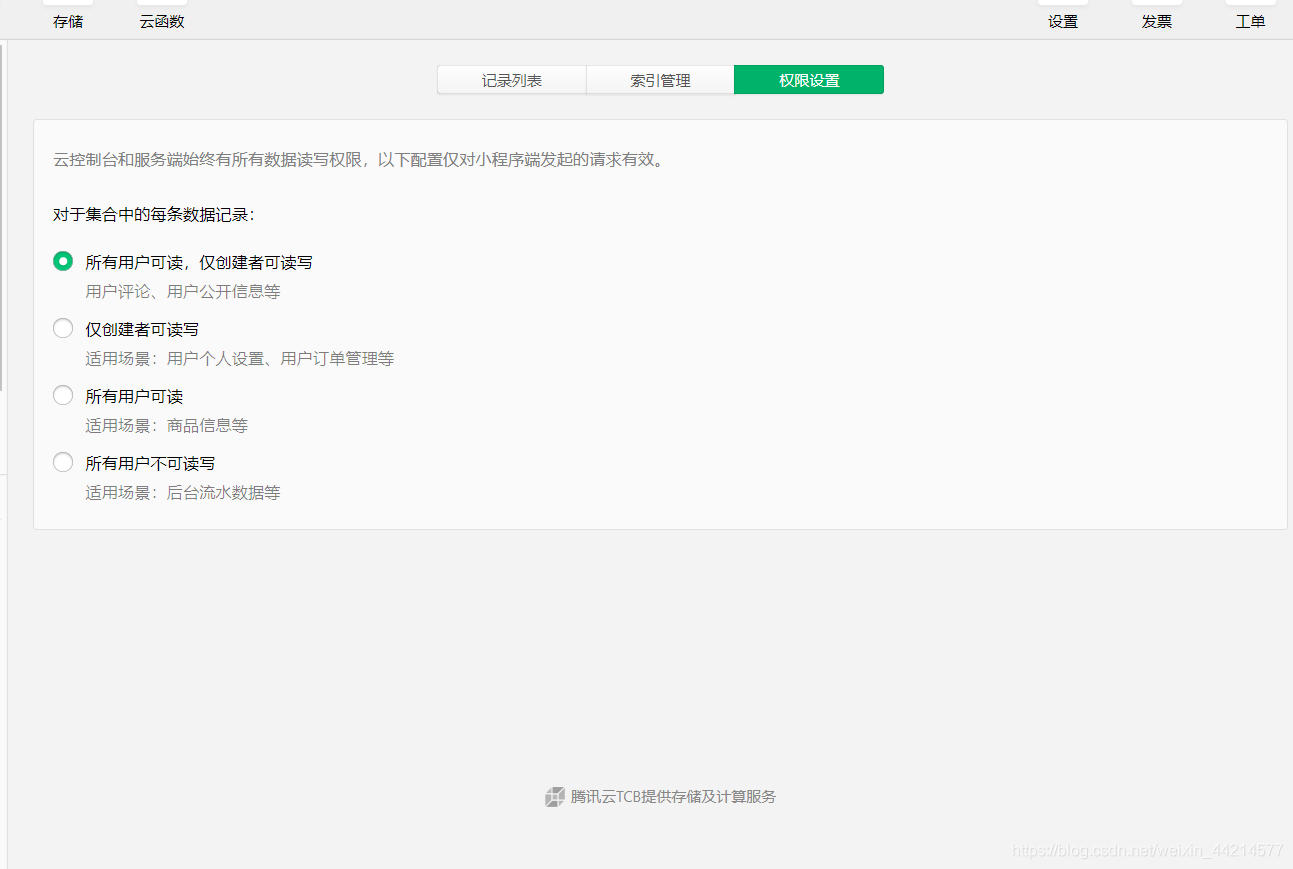The image size is (1293, 869).
Task: Select 所有用户不可读写 option
Action: [63, 461]
